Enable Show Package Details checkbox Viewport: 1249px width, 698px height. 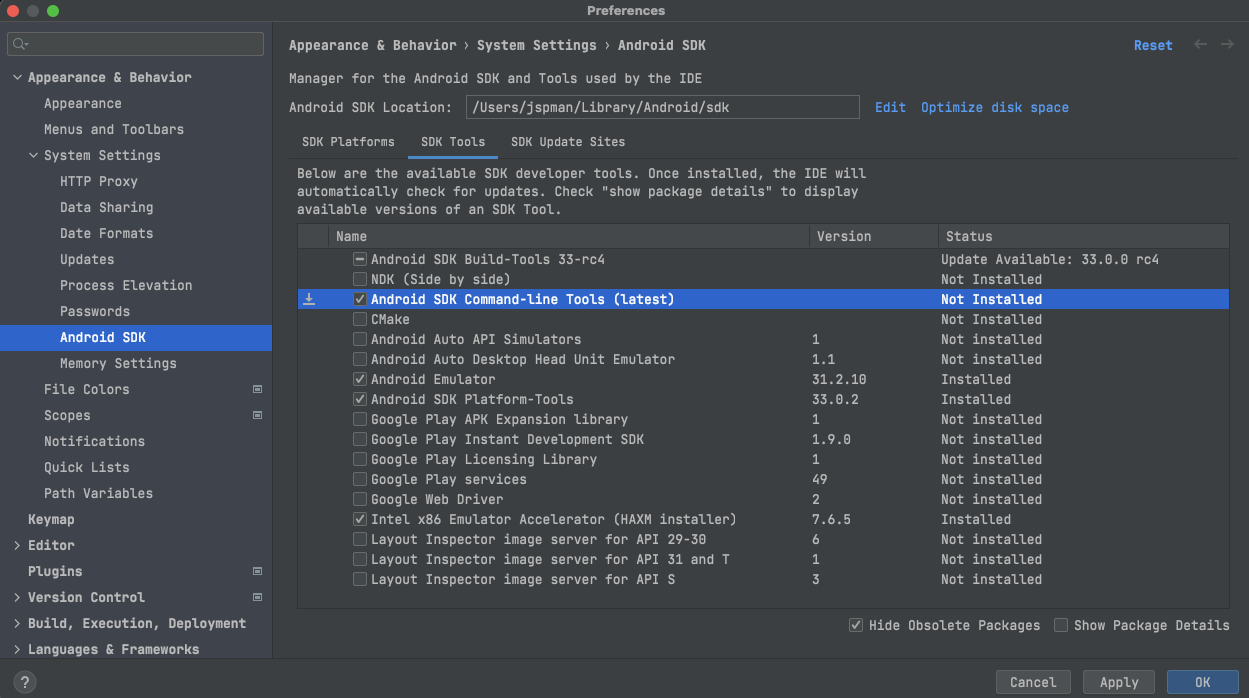coord(1061,625)
